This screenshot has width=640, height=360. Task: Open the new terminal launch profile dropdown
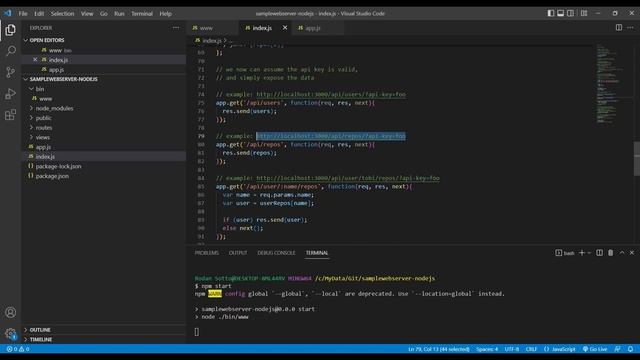[589, 253]
